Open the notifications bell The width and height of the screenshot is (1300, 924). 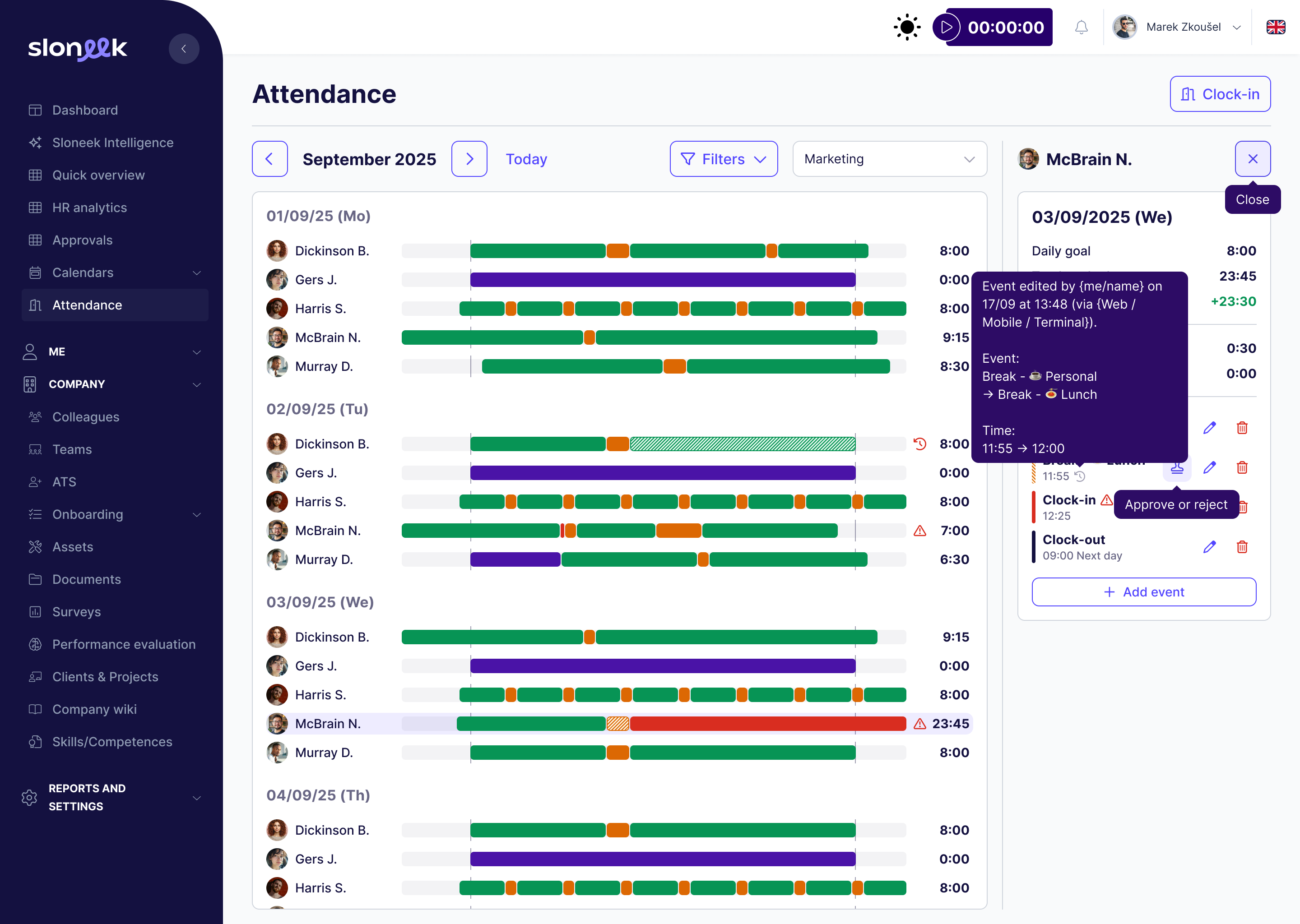click(x=1081, y=28)
